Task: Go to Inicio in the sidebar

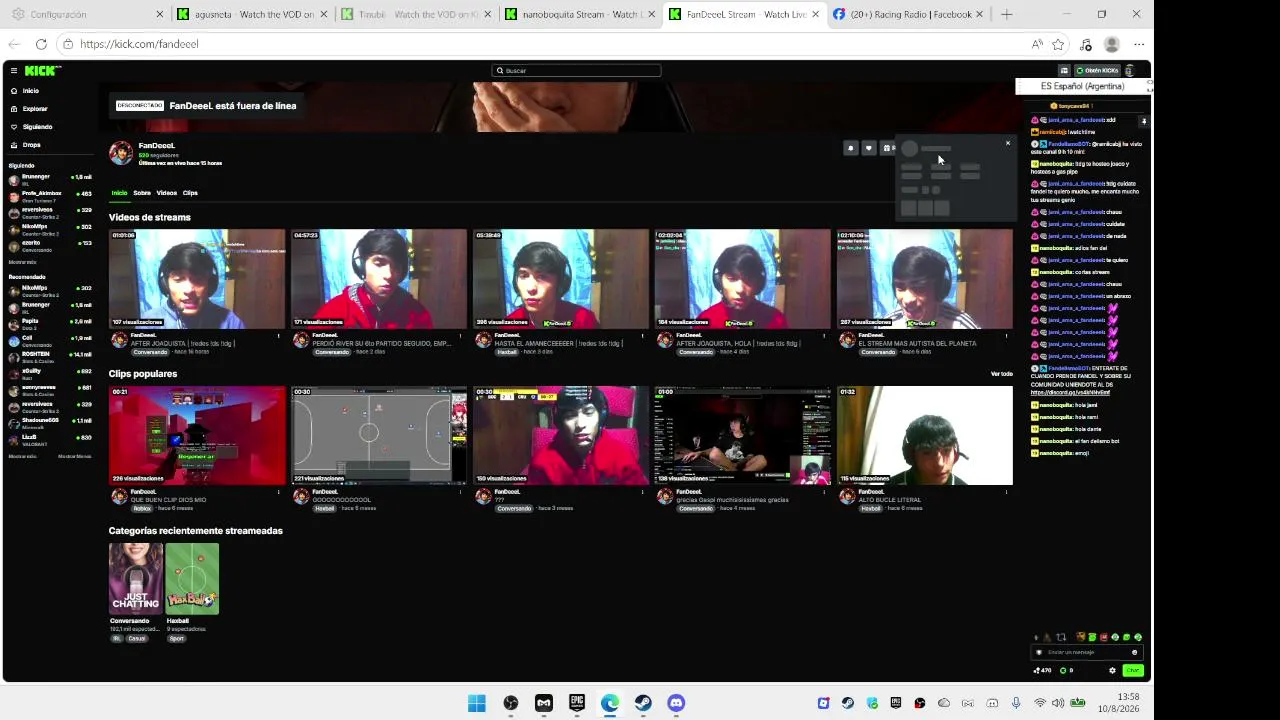Action: (31, 91)
